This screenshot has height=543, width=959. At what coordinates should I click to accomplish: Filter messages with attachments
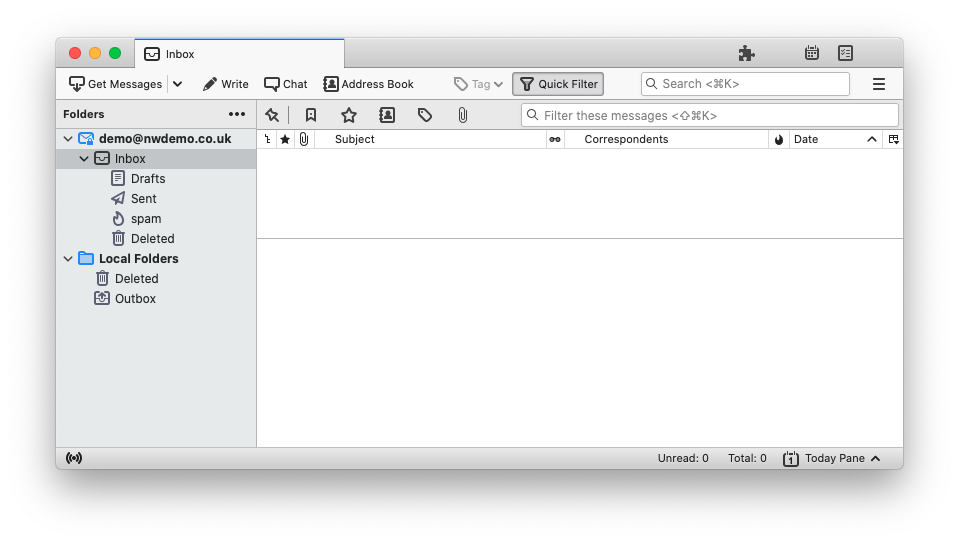462,115
